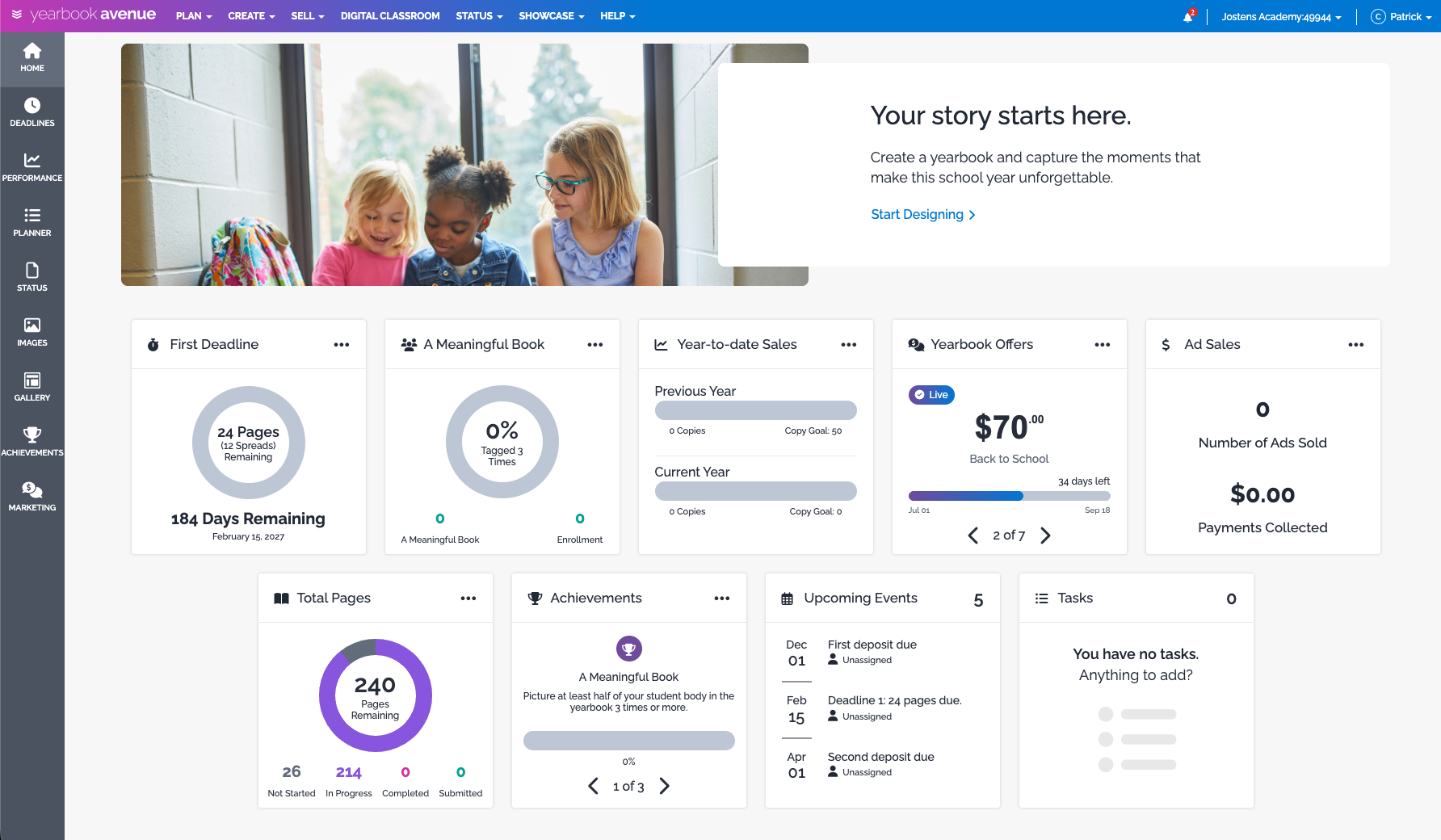Go to next yearbook offer
1441x840 pixels.
(x=1045, y=535)
